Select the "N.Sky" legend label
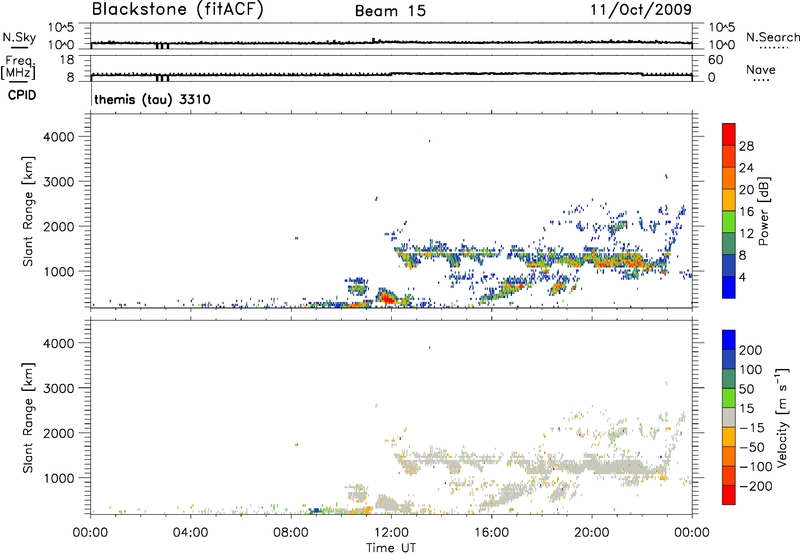This screenshot has width=800, height=554. coord(19,37)
